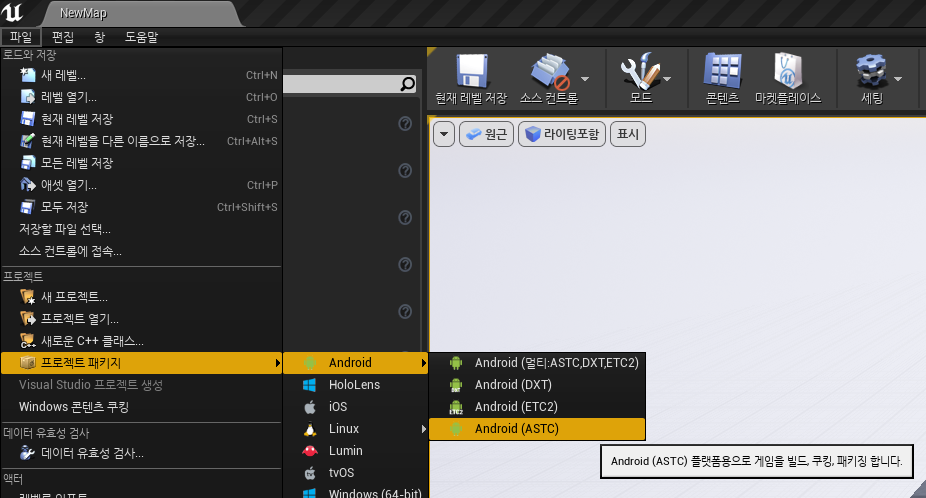Expand the Android submenu arrow

pos(423,363)
